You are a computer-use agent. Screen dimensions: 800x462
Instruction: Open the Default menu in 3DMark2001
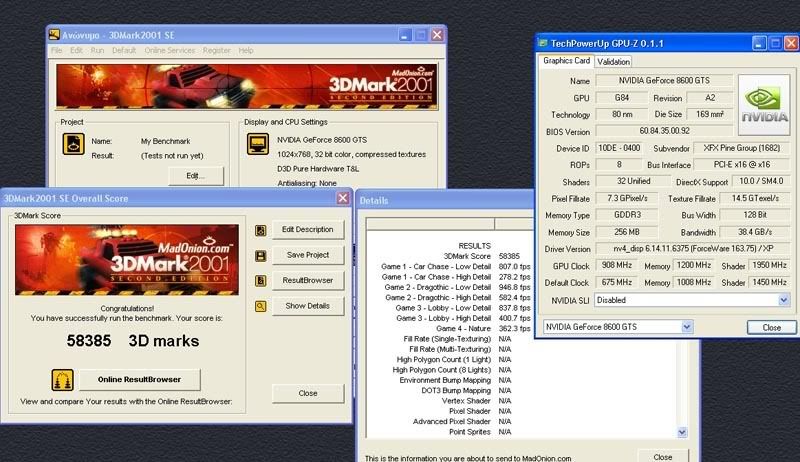(124, 50)
